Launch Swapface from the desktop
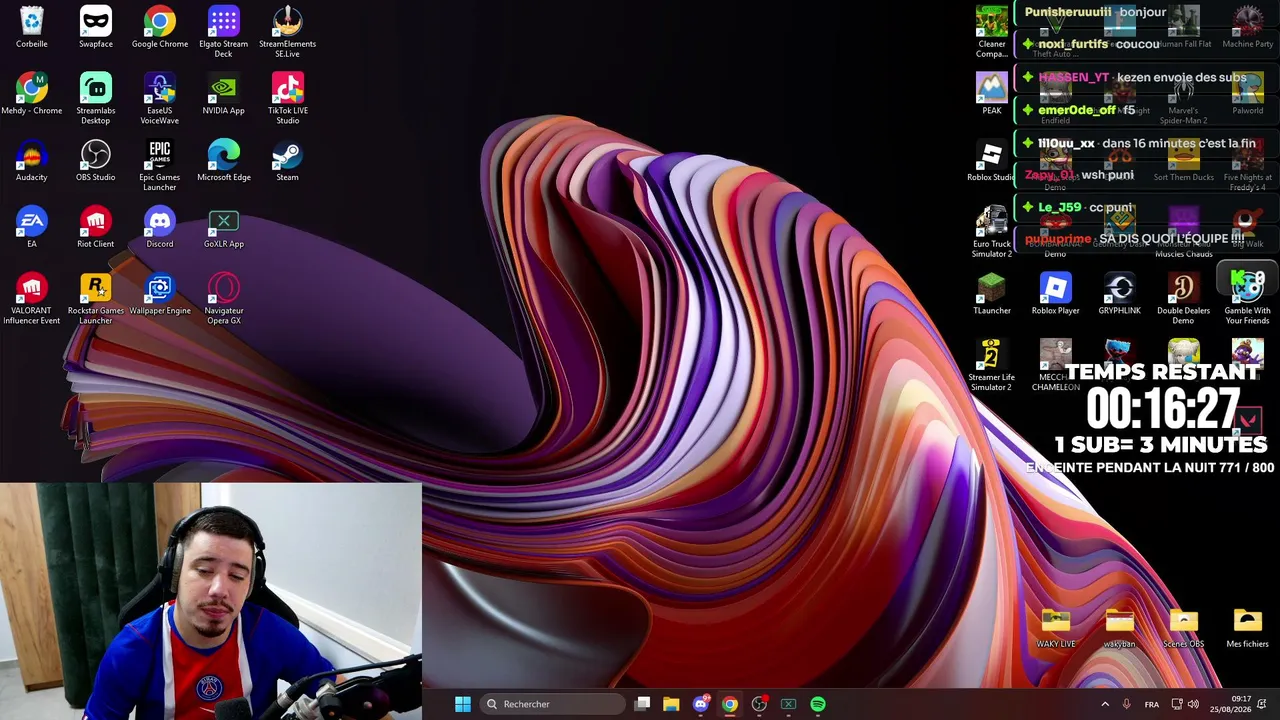 [96, 27]
